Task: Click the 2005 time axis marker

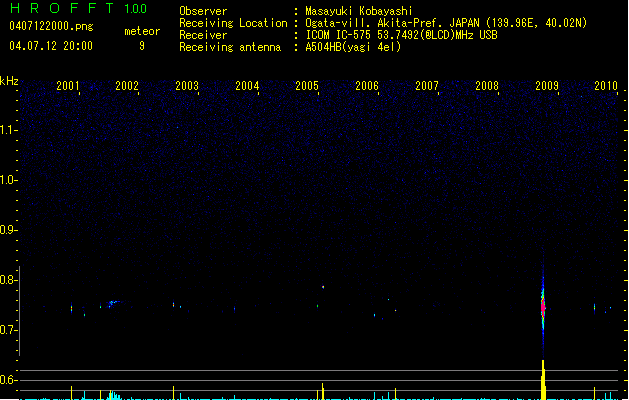Action: click(x=307, y=85)
